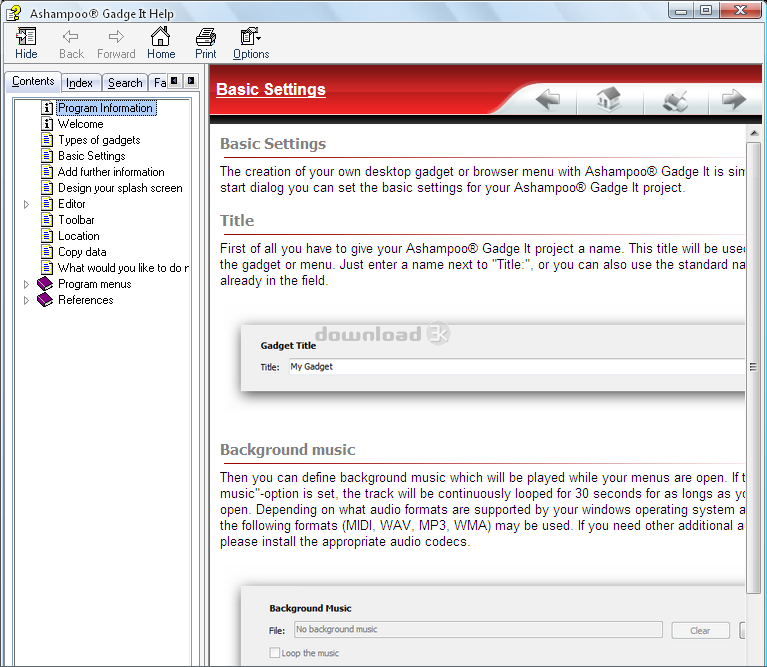The width and height of the screenshot is (767, 667).
Task: Select the Program menus label
Action: coord(95,284)
